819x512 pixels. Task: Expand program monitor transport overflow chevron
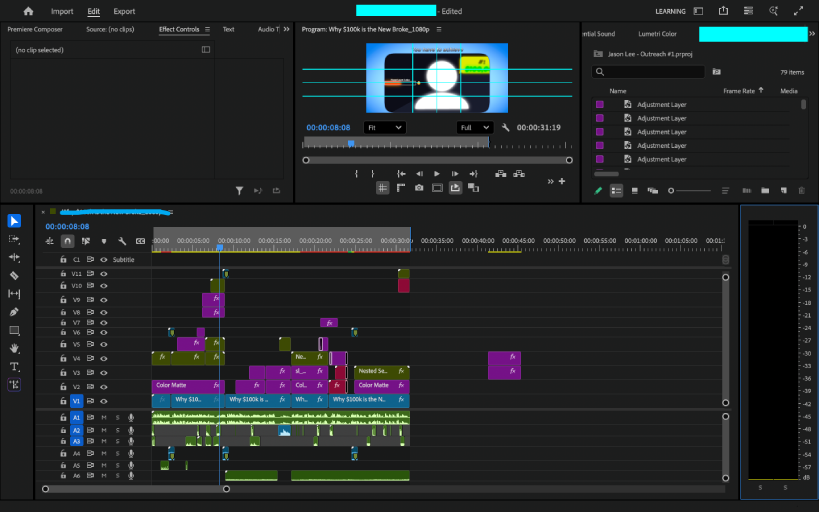[550, 181]
